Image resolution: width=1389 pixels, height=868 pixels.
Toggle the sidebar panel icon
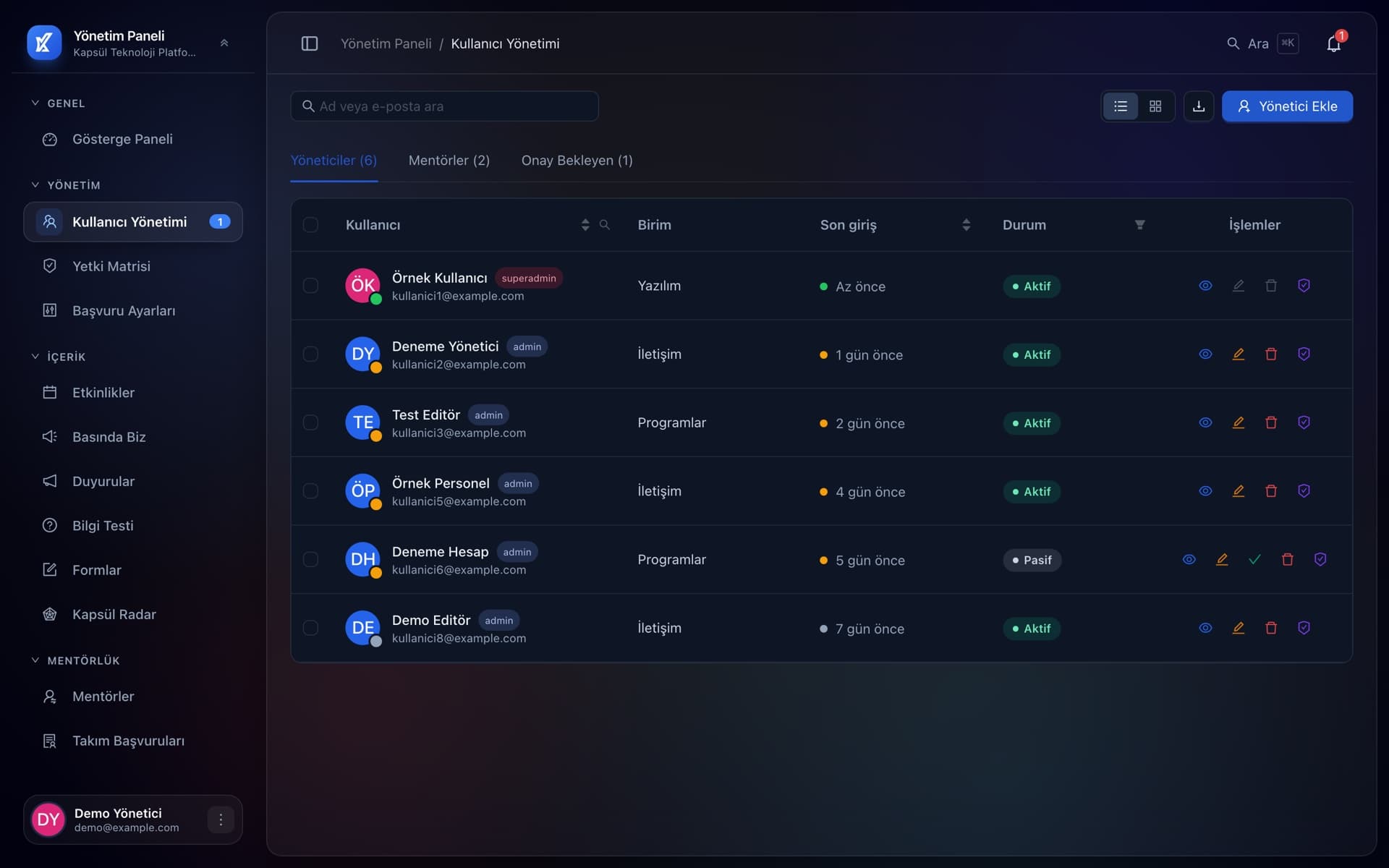(310, 43)
